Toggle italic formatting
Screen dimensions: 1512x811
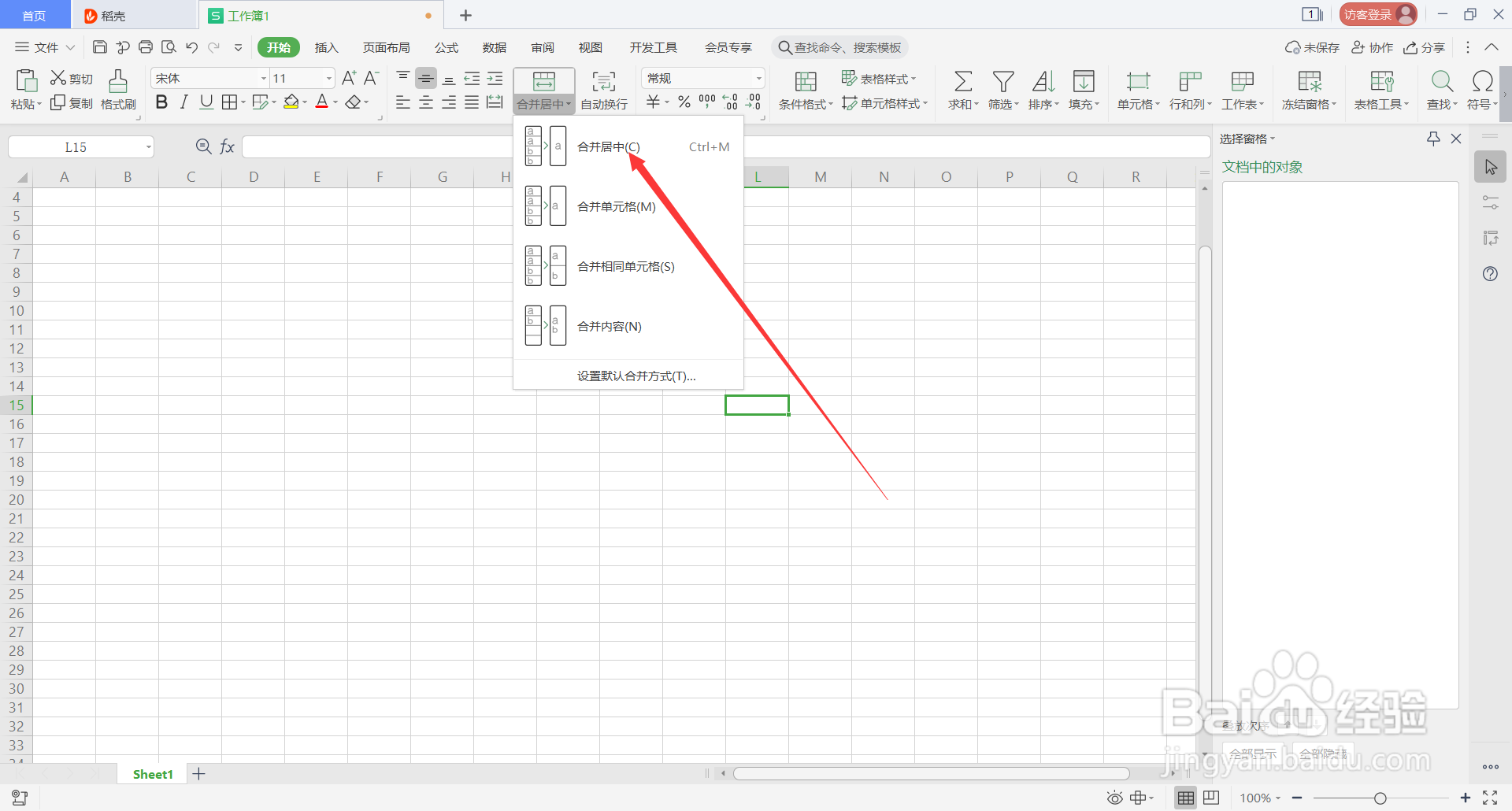[183, 102]
